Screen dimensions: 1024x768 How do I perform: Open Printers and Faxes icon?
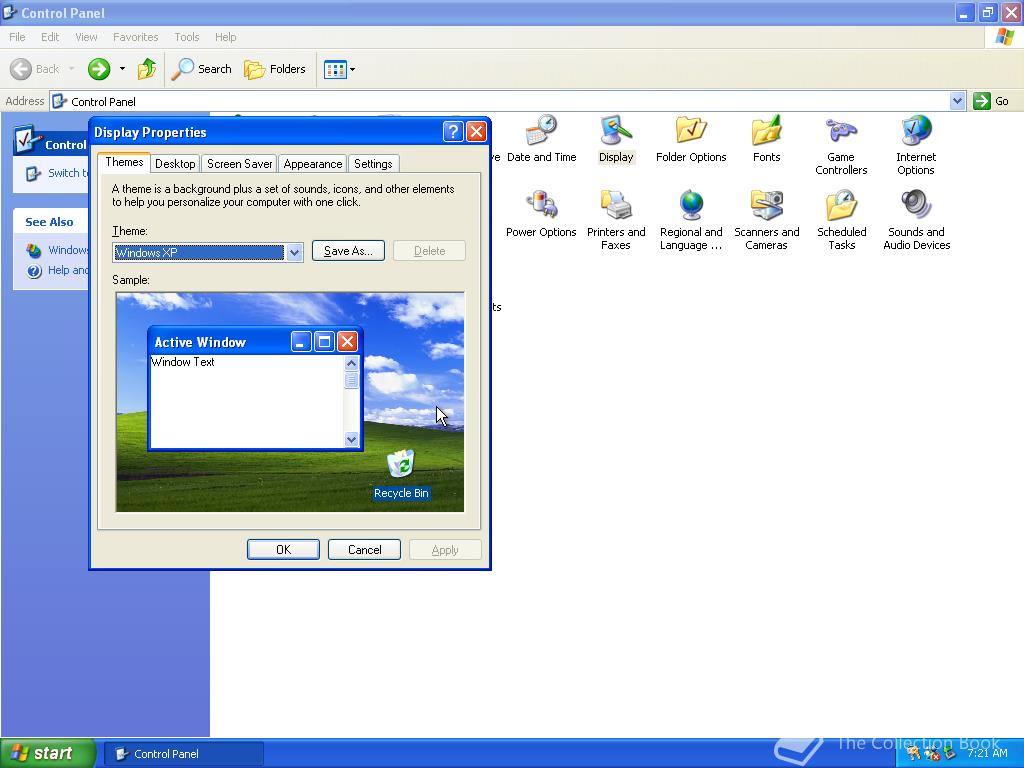[x=616, y=220]
